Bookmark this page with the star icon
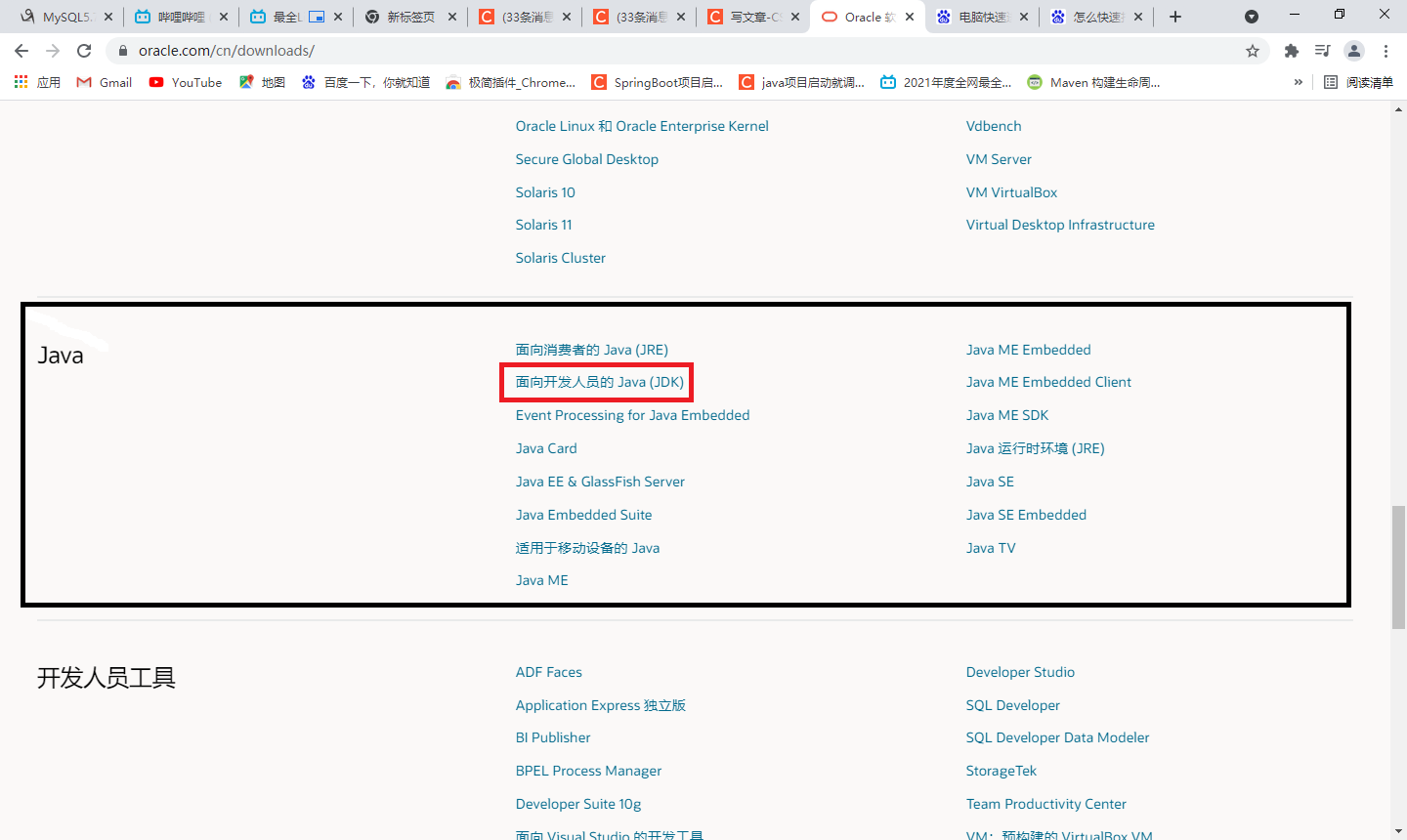The image size is (1407, 840). 1252,51
